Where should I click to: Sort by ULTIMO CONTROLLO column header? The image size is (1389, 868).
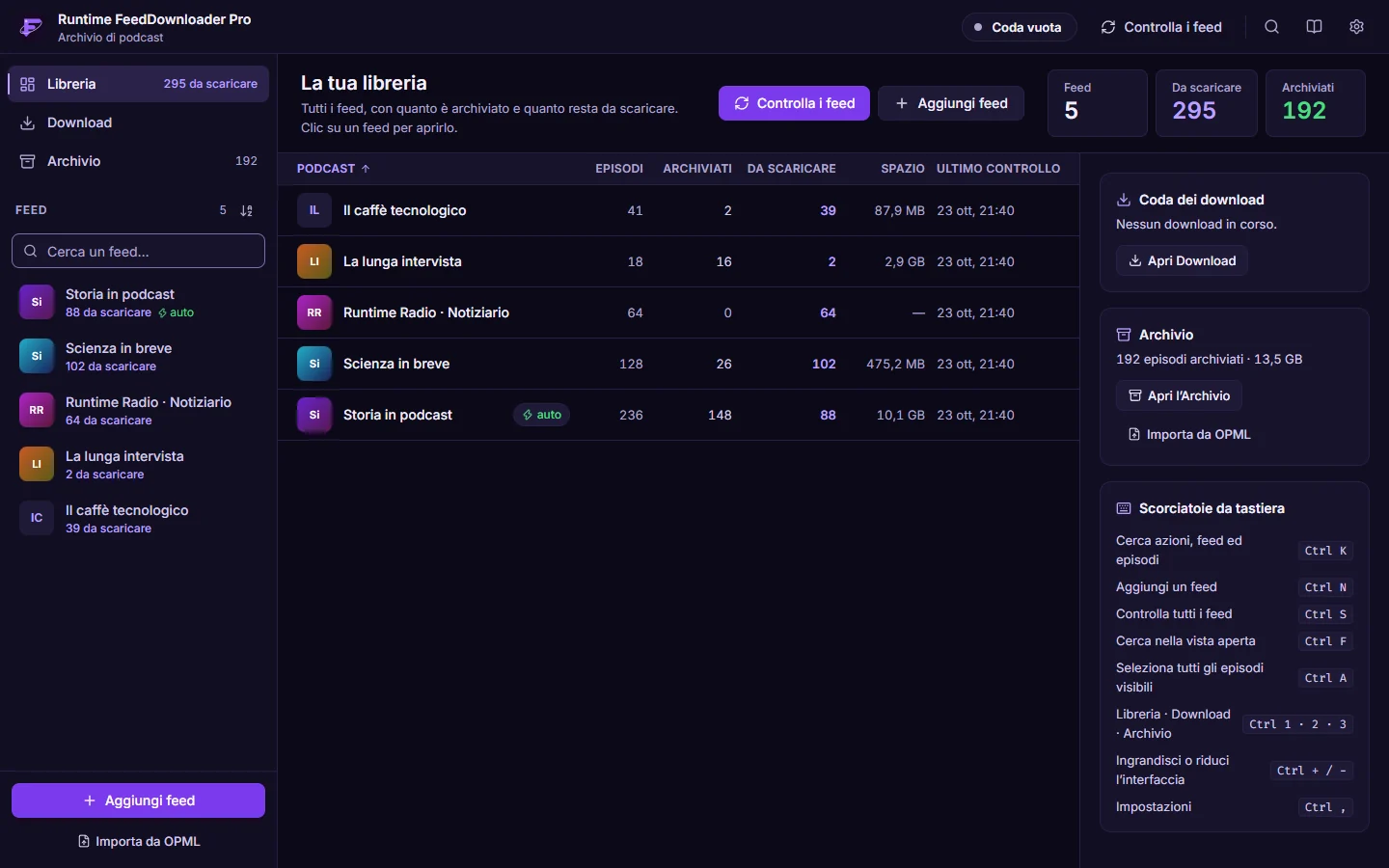[998, 169]
